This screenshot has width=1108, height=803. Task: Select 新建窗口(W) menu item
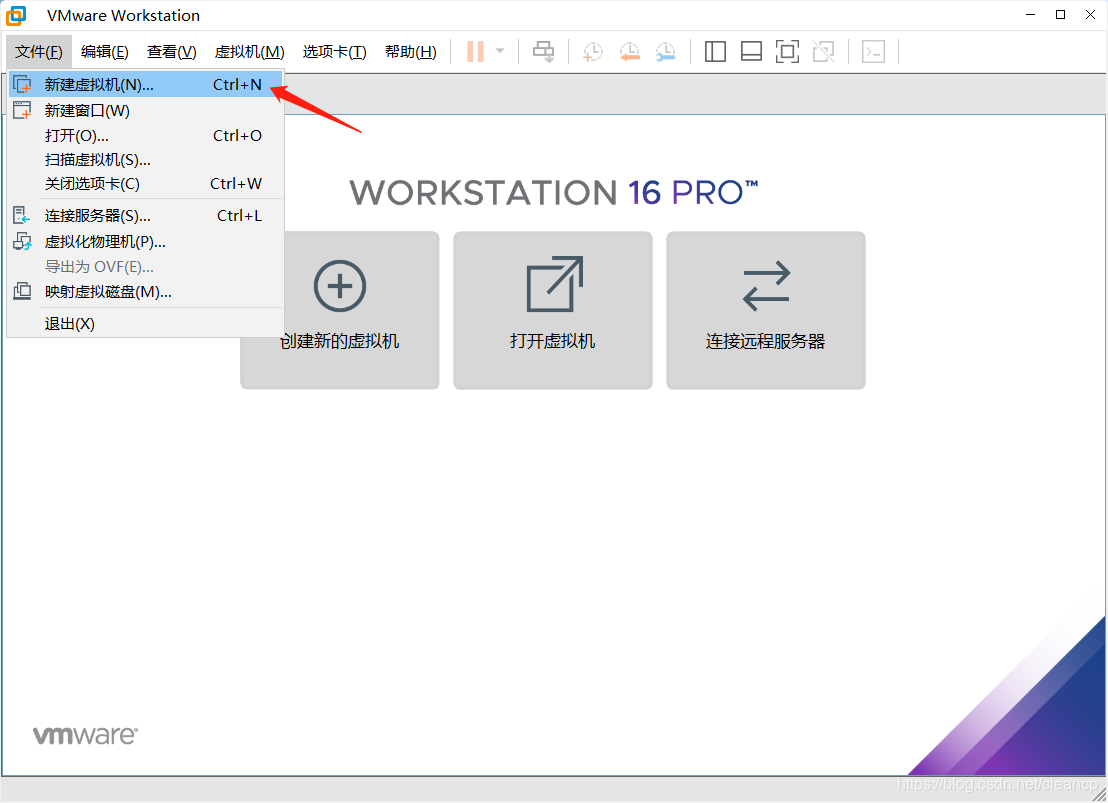tap(146, 110)
